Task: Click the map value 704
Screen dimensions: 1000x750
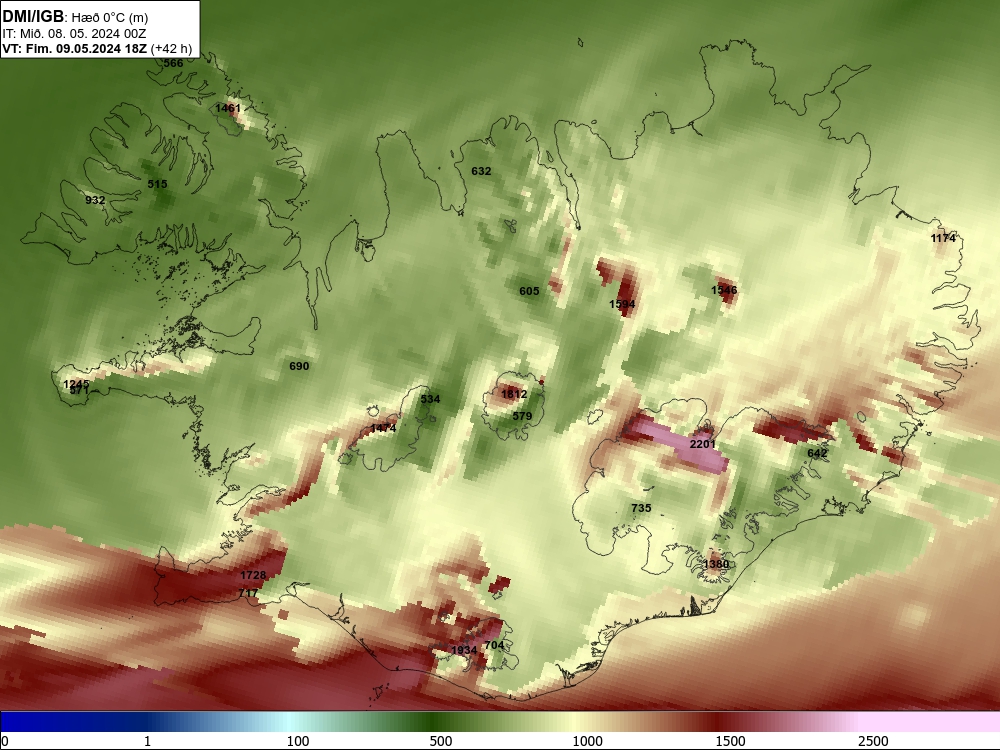Action: pos(494,645)
